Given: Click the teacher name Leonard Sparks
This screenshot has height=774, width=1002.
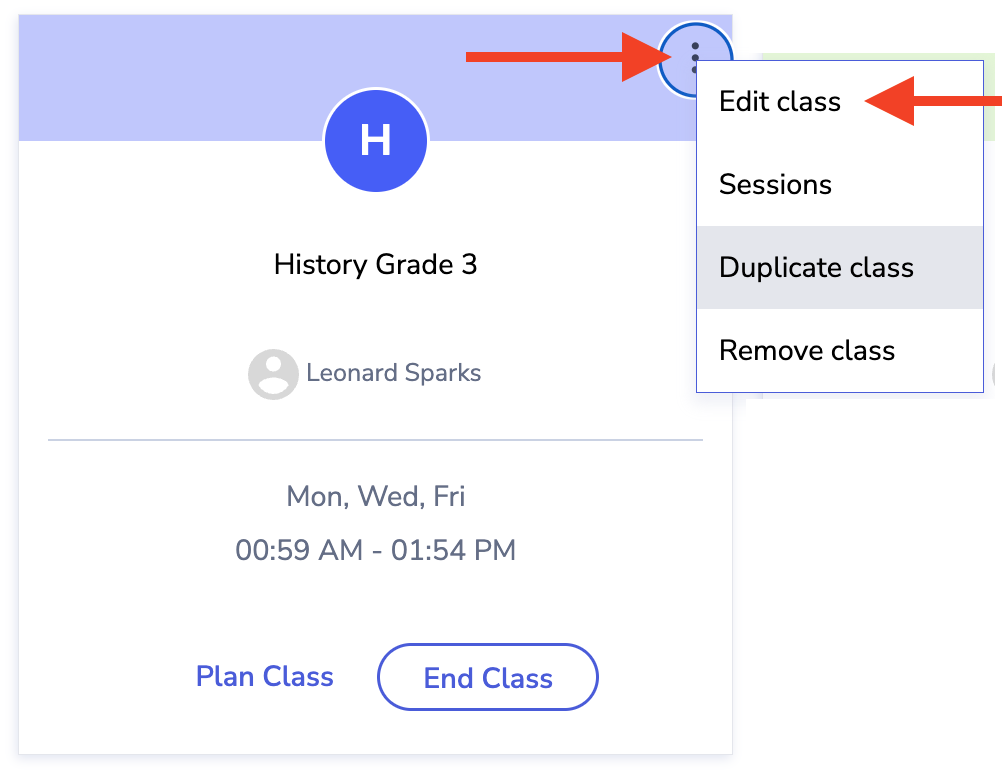Looking at the screenshot, I should [x=393, y=374].
